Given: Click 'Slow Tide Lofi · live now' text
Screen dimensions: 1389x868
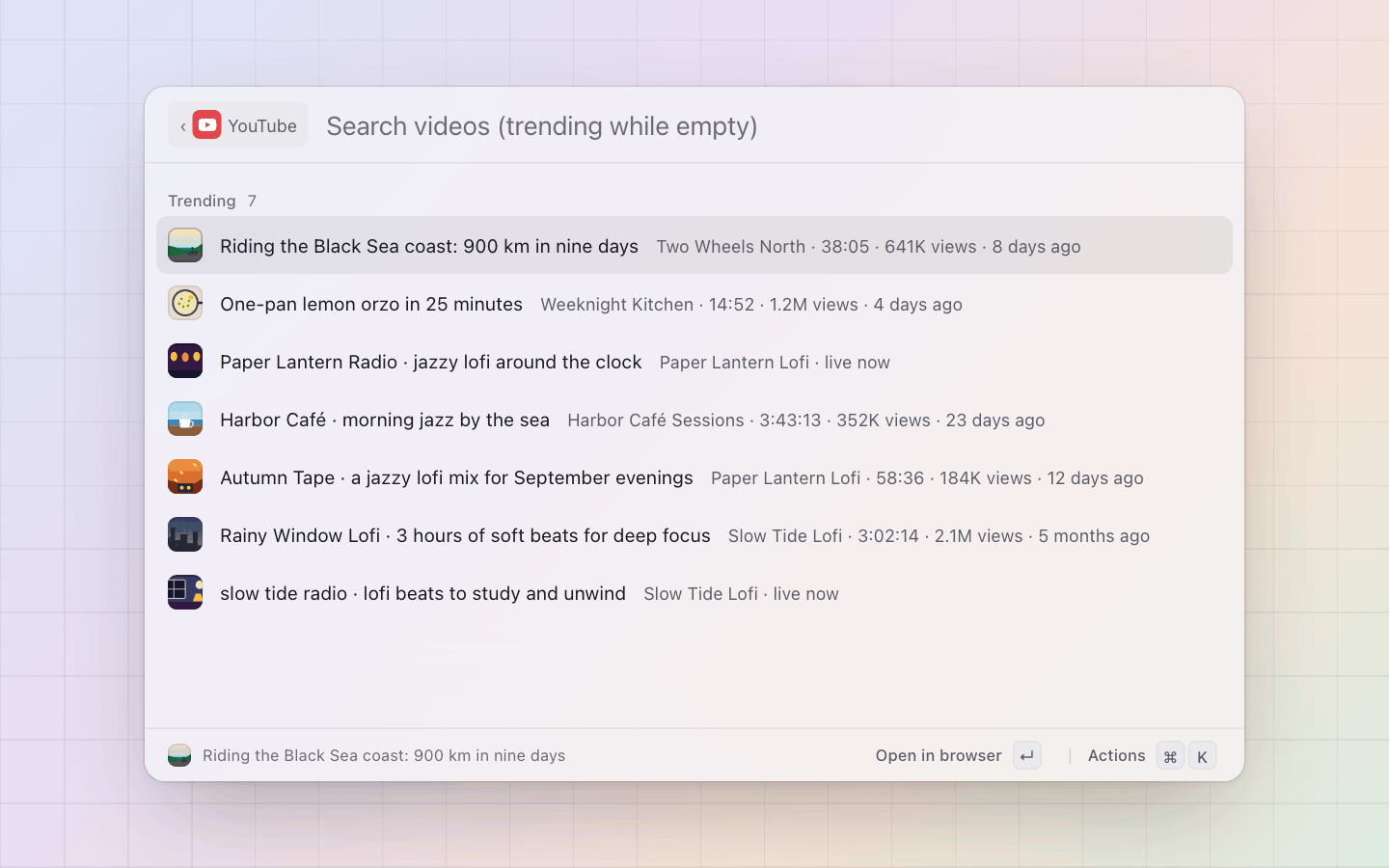Looking at the screenshot, I should pos(741,594).
